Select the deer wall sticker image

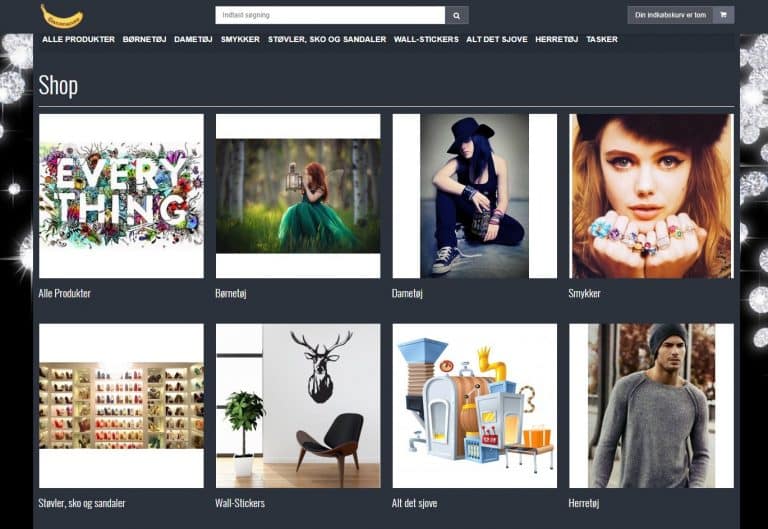[x=298, y=405]
